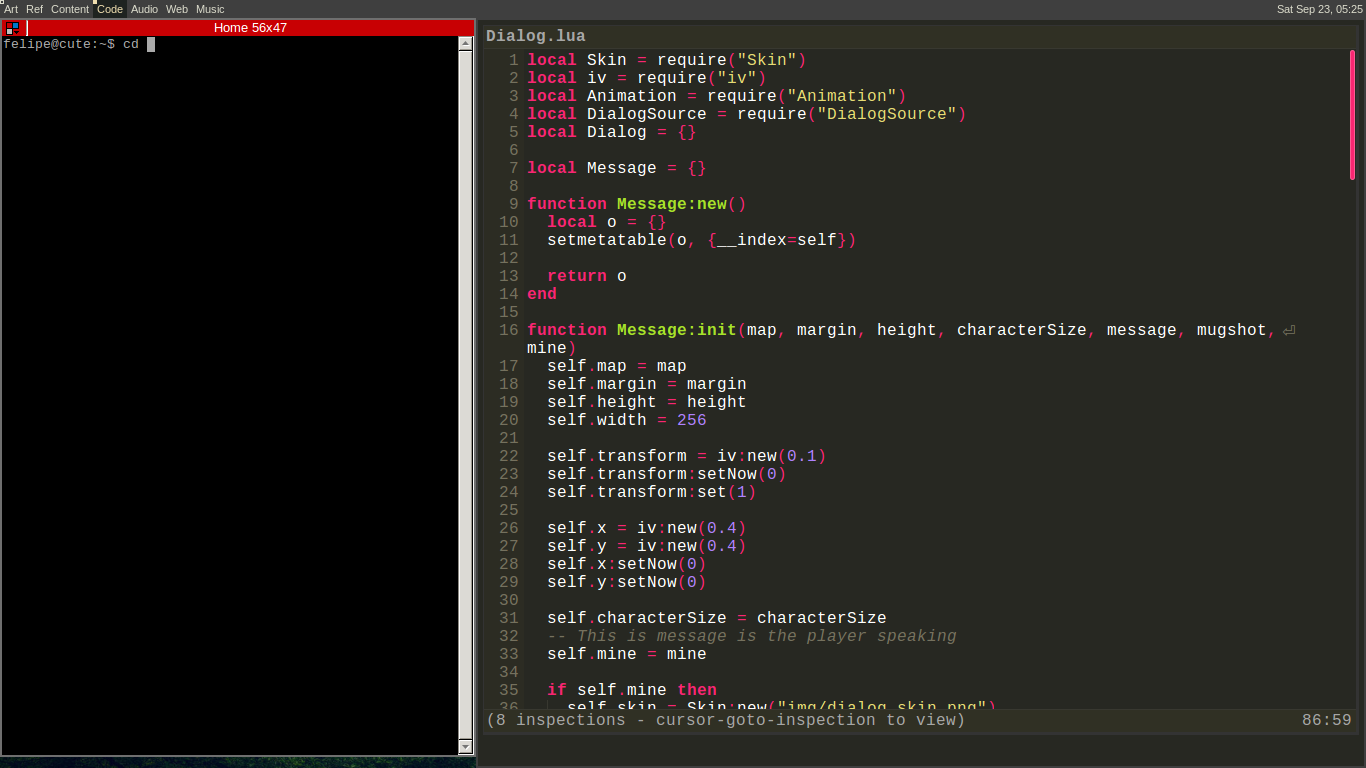Click the Home 56x47 terminal title bar
The image size is (1366, 768).
(250, 28)
